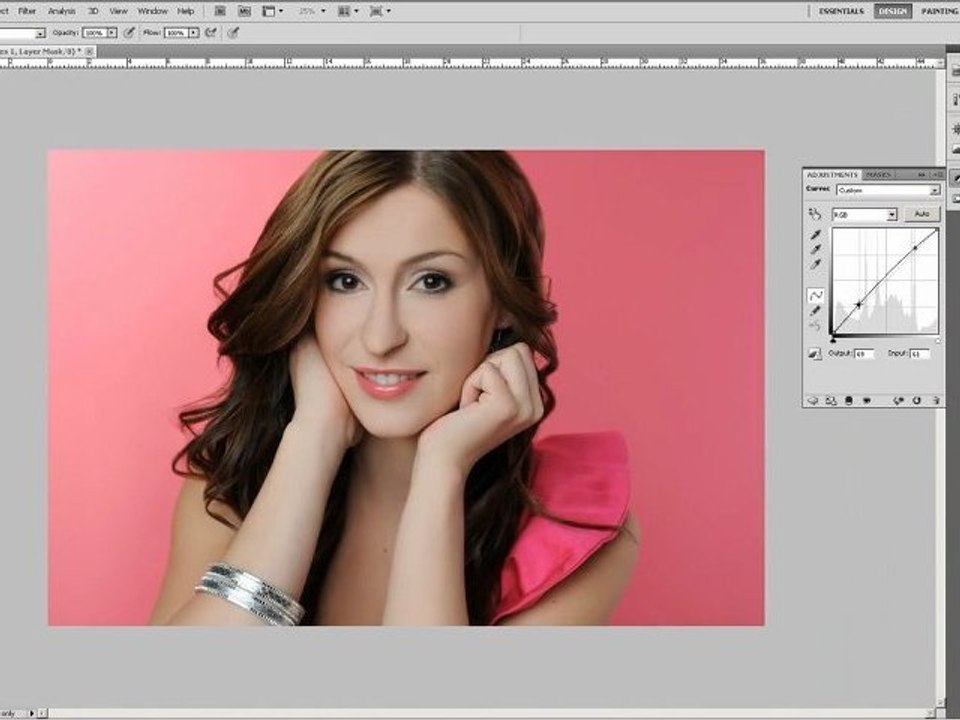
Task: Open the Window menu
Action: 152,11
